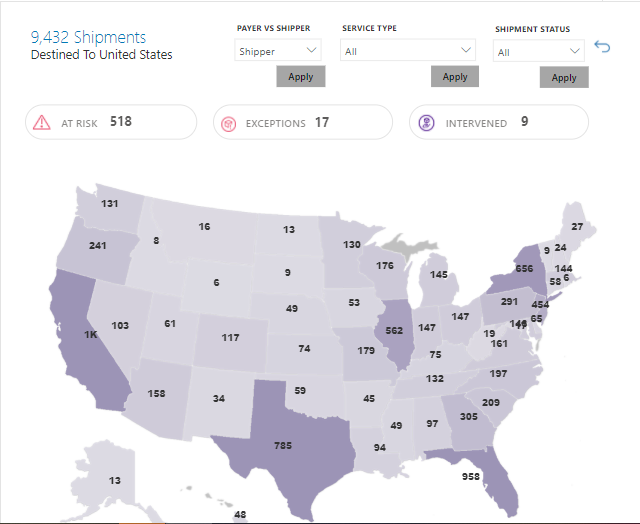Select New Mexico labeled 34

click(219, 401)
